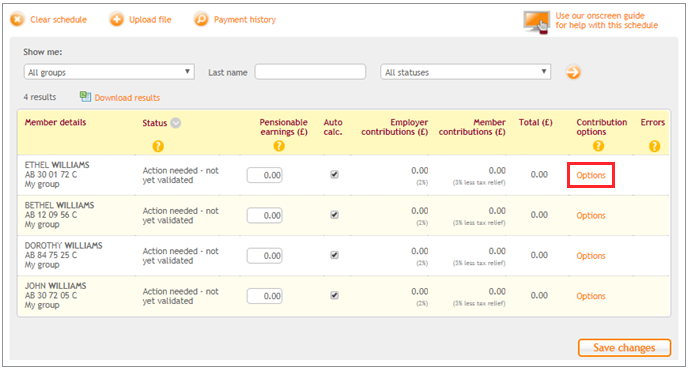Click the Clear schedule link

pos(58,20)
